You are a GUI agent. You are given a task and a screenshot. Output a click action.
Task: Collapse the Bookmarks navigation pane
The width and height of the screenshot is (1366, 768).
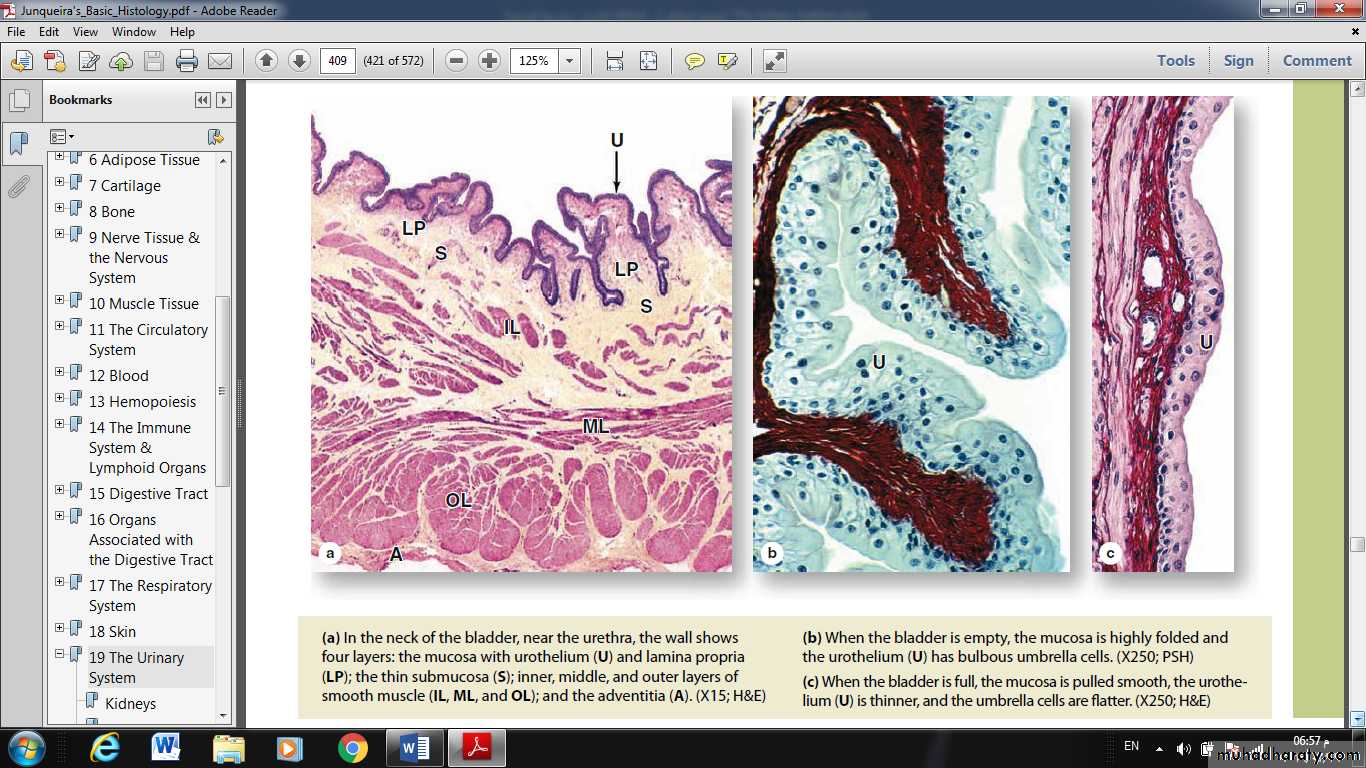point(203,100)
